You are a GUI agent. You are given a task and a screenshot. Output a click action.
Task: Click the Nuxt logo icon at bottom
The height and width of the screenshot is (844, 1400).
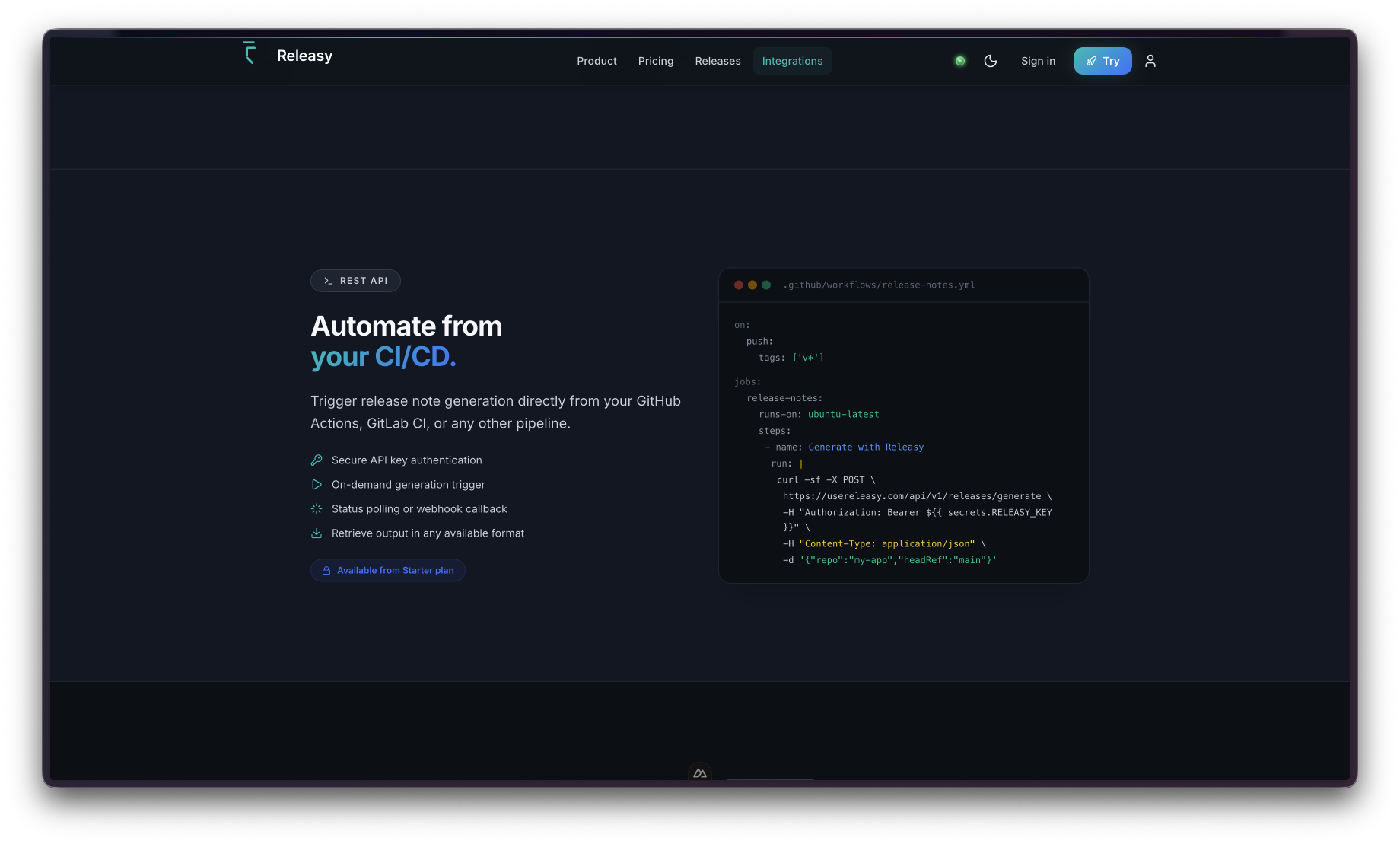(700, 772)
